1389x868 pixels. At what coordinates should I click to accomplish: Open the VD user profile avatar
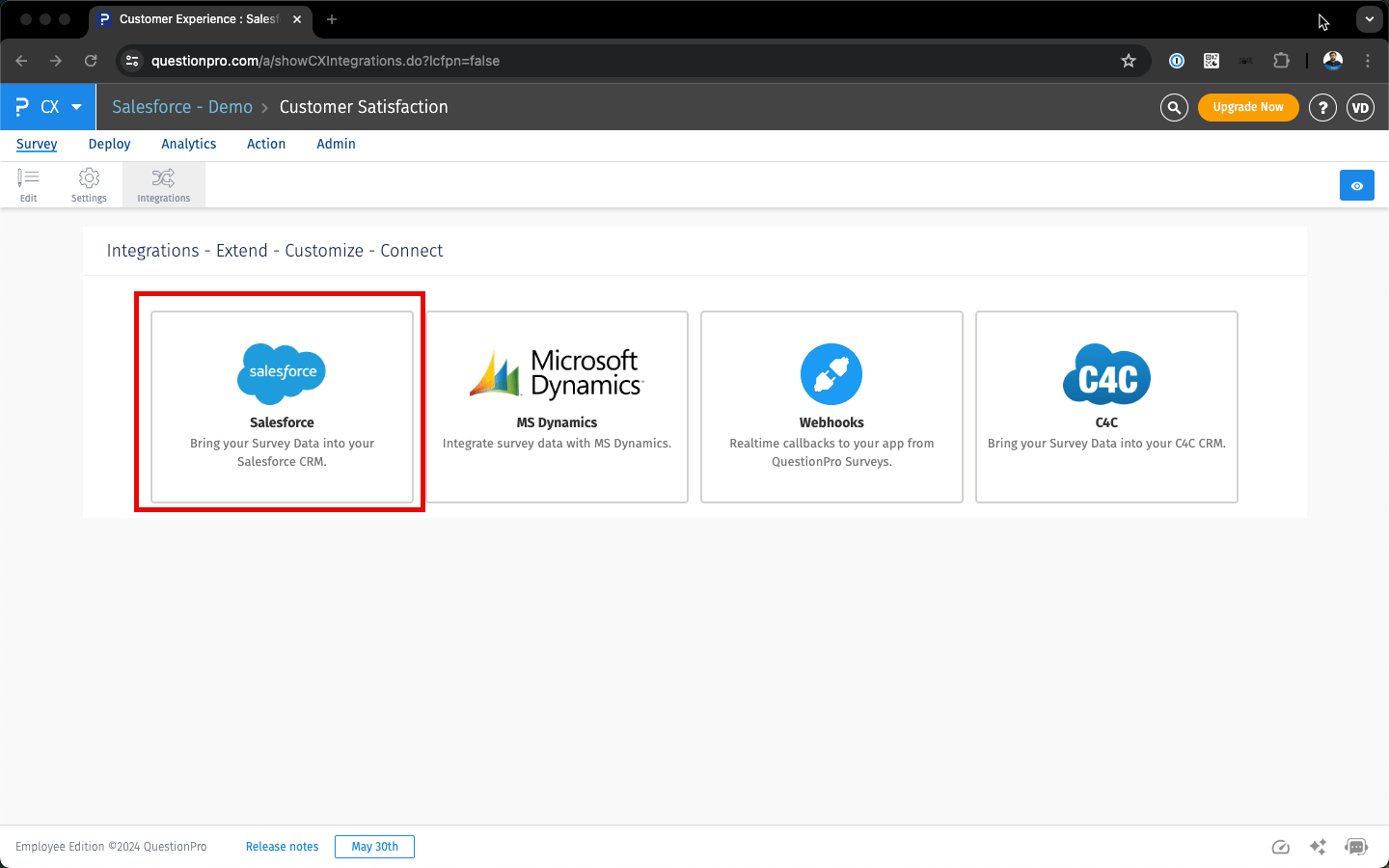coord(1360,107)
